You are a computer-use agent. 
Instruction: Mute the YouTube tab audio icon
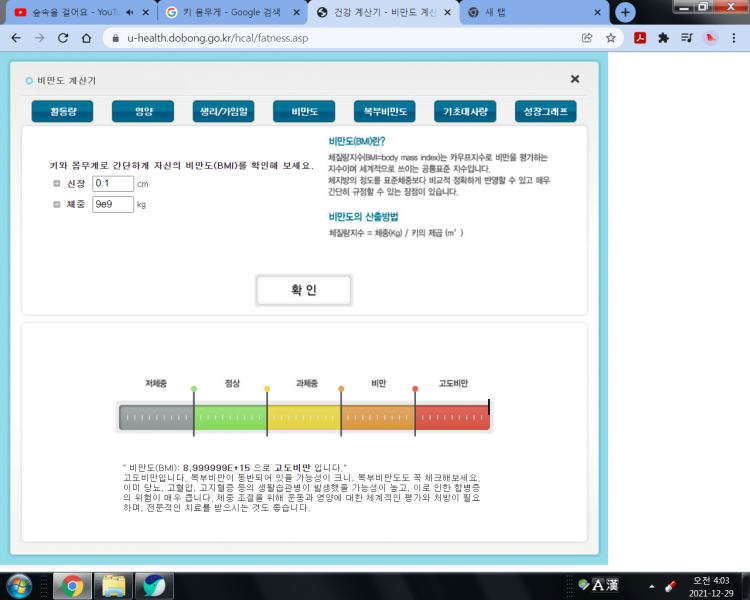tap(130, 13)
